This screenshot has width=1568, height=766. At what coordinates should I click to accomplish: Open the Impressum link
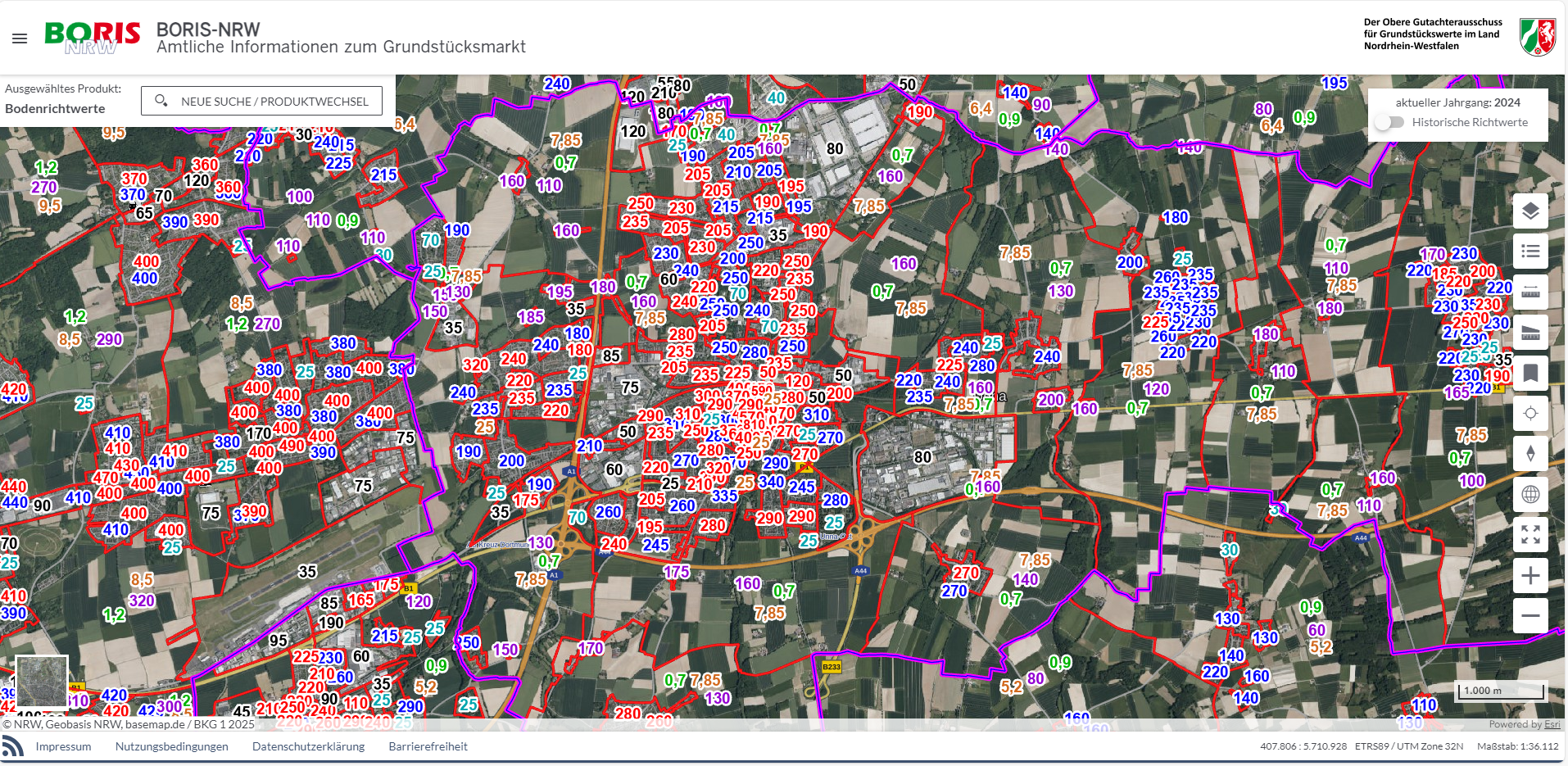coord(63,746)
